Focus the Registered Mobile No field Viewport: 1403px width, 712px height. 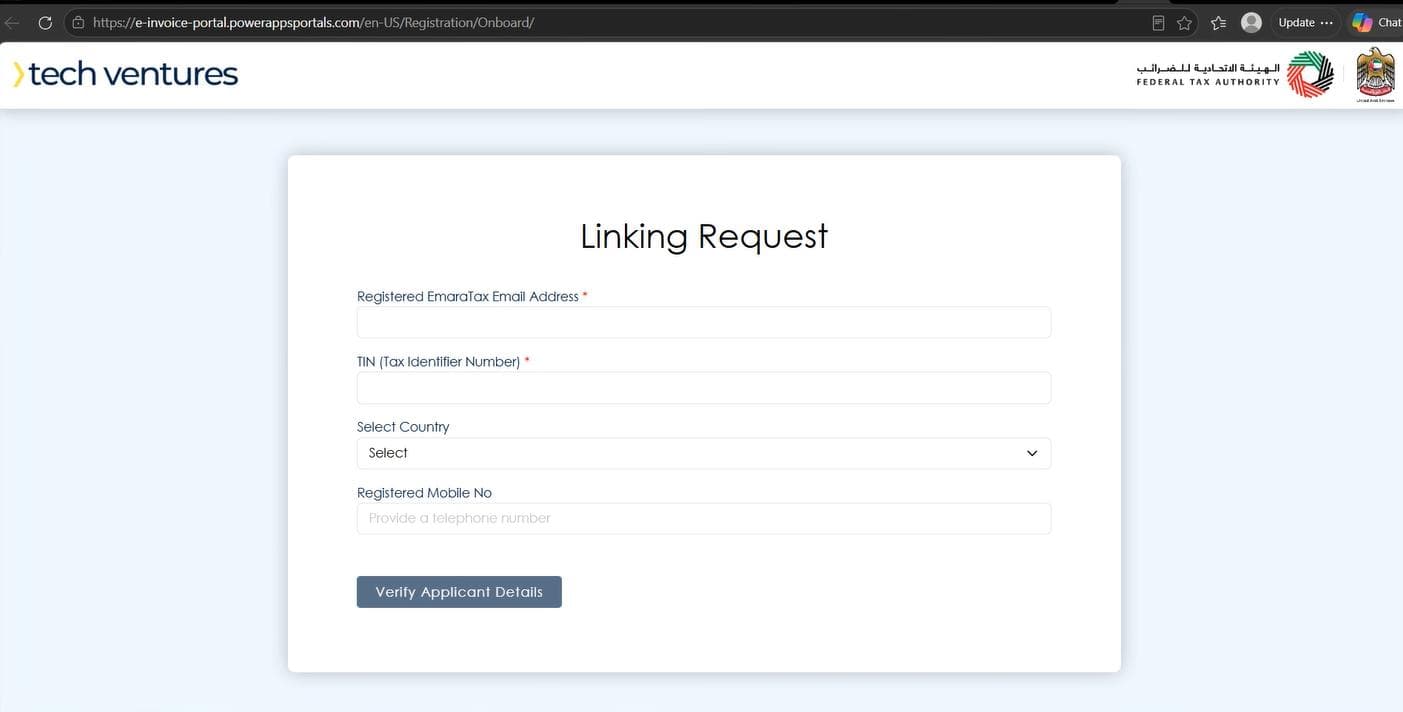point(704,518)
